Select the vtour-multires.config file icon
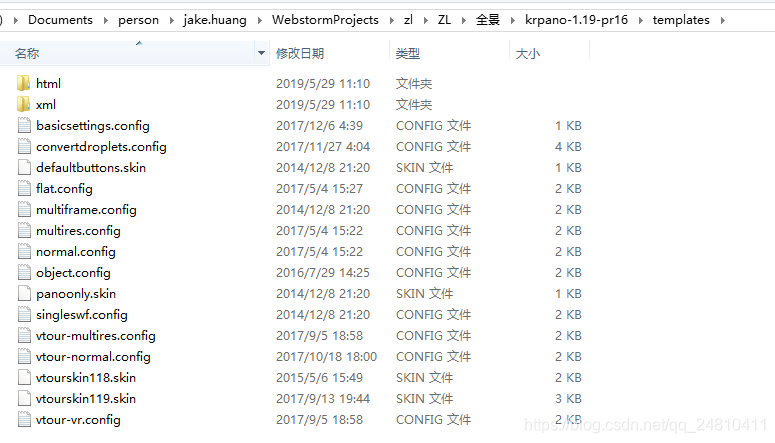Image resolution: width=775 pixels, height=443 pixels. click(x=24, y=336)
